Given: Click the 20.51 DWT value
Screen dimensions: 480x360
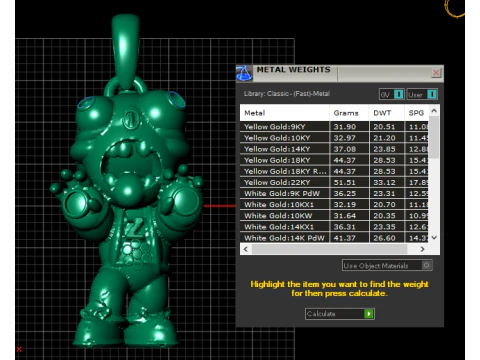Looking at the screenshot, I should click(x=384, y=127).
